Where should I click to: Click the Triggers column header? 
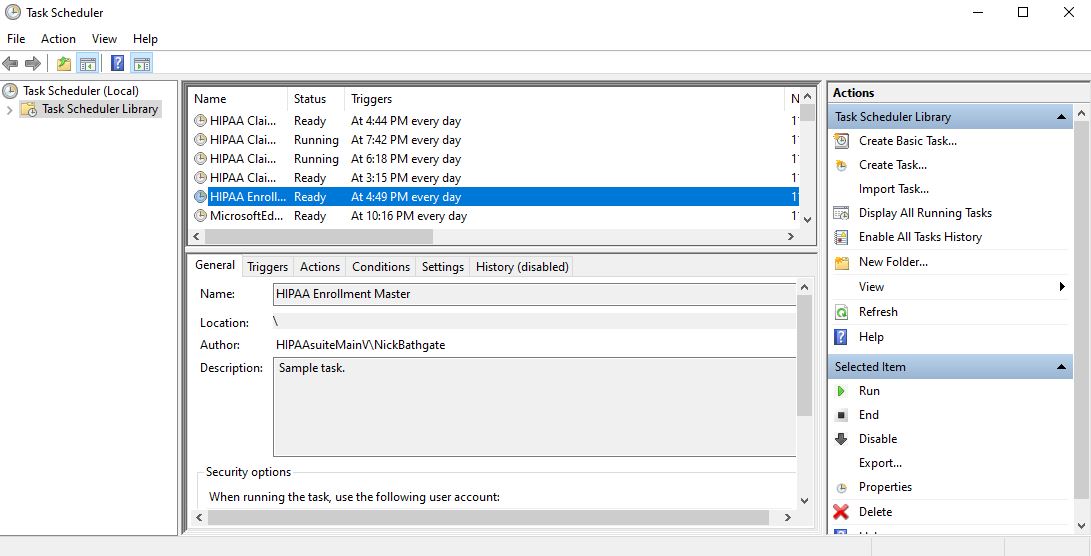tap(564, 99)
